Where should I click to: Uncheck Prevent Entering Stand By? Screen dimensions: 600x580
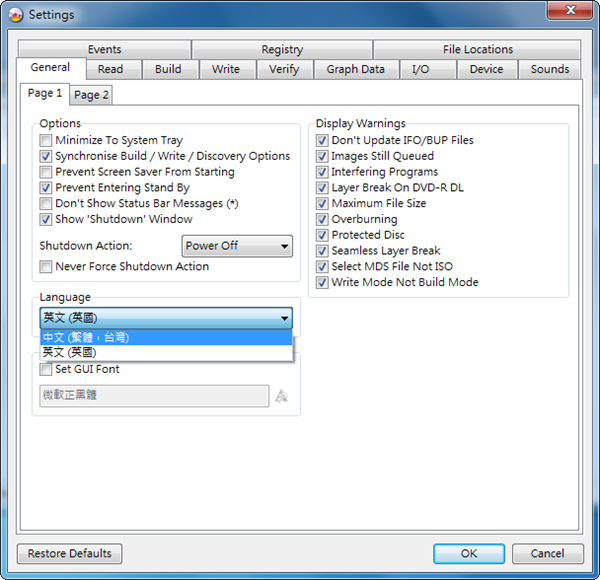pyautogui.click(x=46, y=187)
